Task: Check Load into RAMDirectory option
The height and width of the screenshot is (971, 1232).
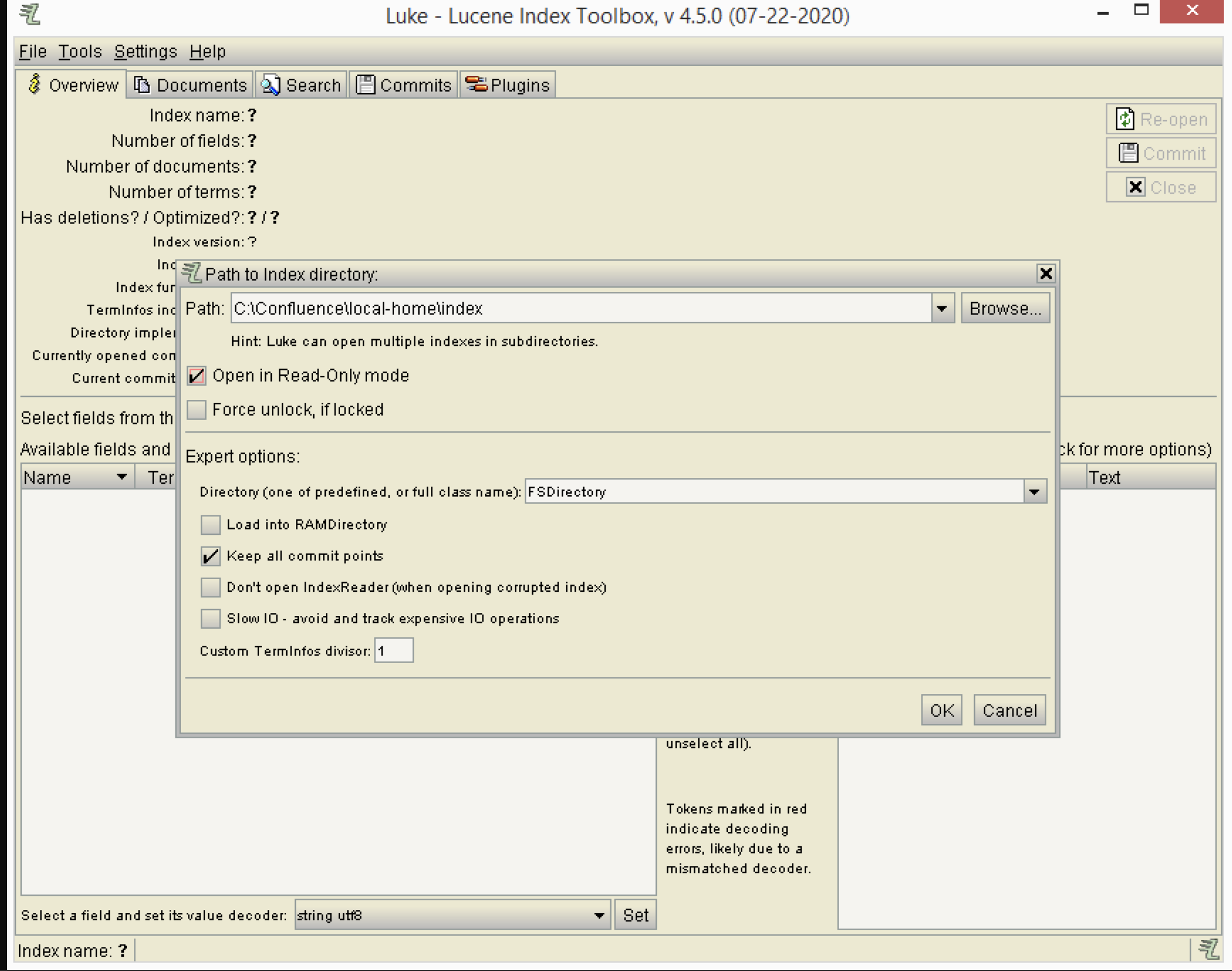Action: point(210,525)
